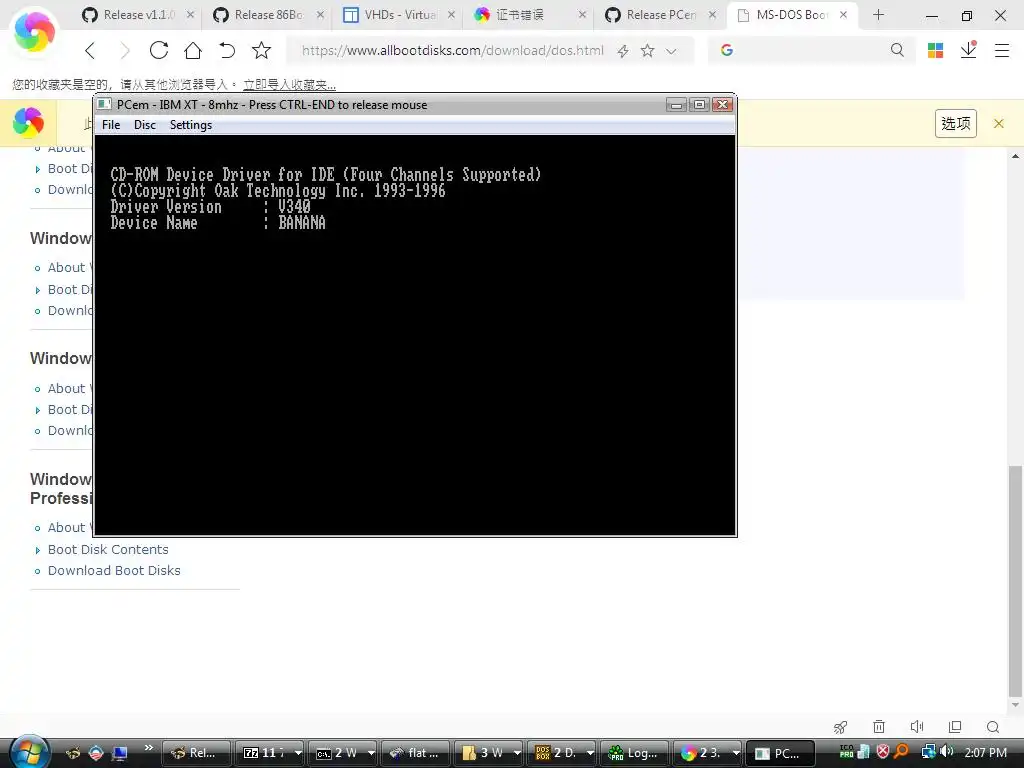Click show desktop quick launch icon
The image size is (1024, 768).
point(120,753)
